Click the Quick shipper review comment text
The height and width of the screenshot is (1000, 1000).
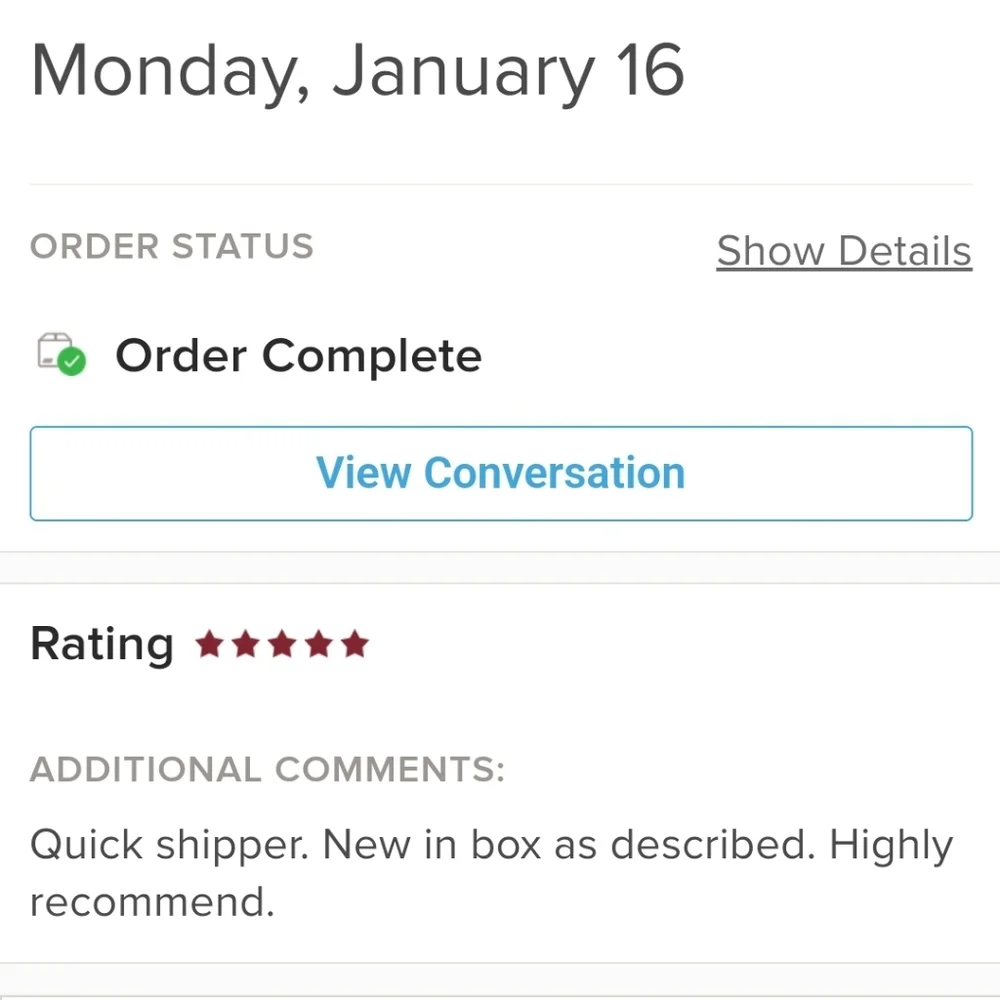(x=491, y=872)
